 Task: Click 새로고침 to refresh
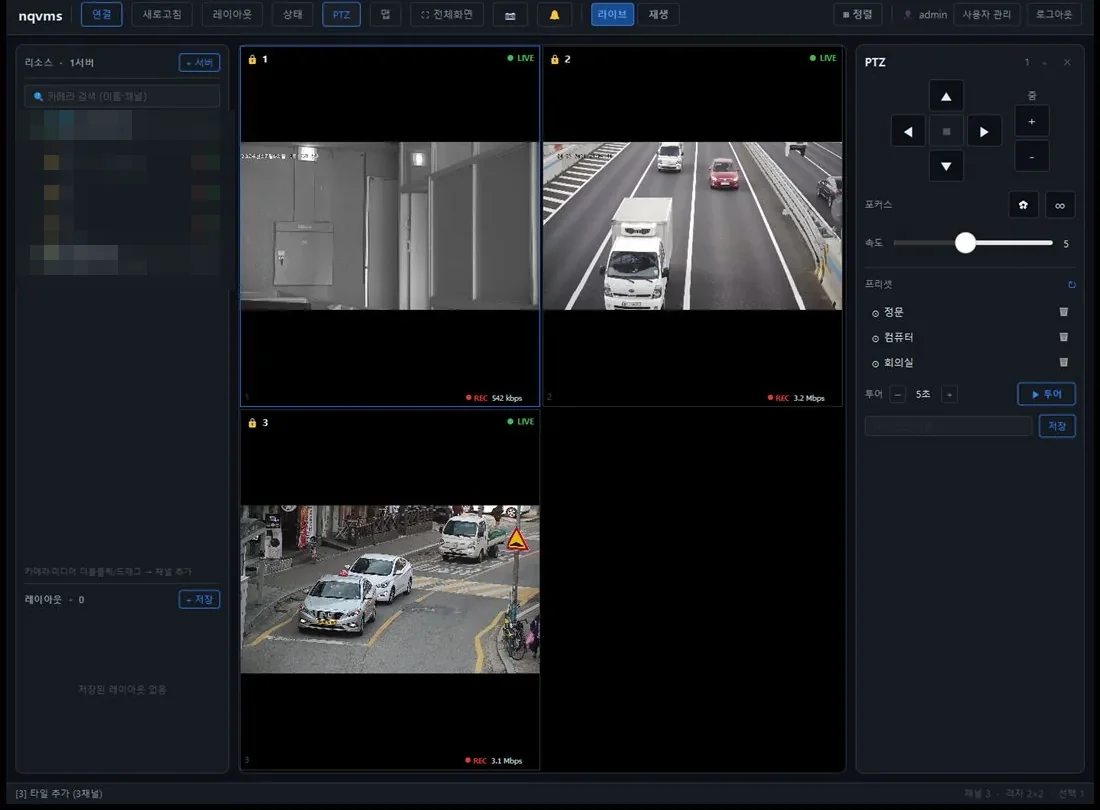point(162,15)
